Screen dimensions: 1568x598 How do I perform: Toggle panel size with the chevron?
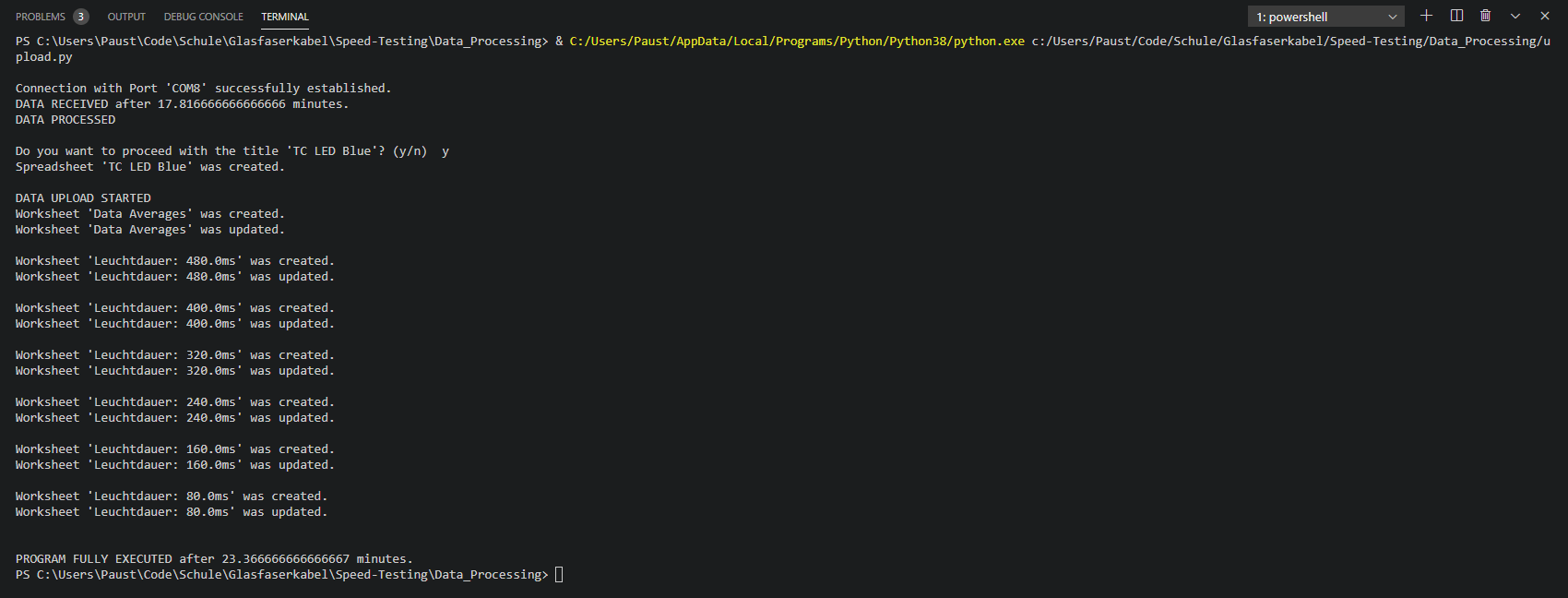coord(1515,16)
